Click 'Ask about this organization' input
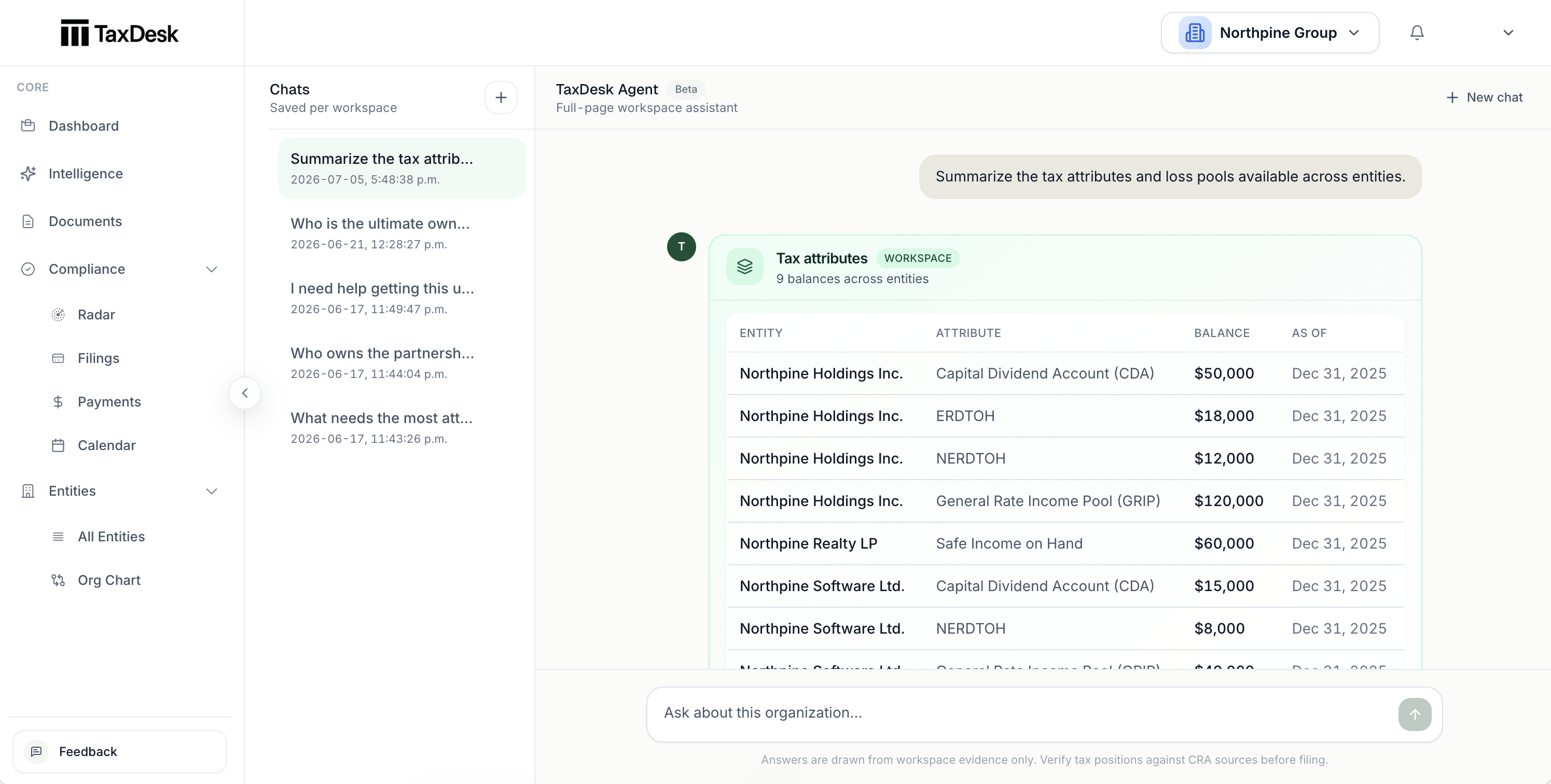1551x784 pixels. (1023, 713)
